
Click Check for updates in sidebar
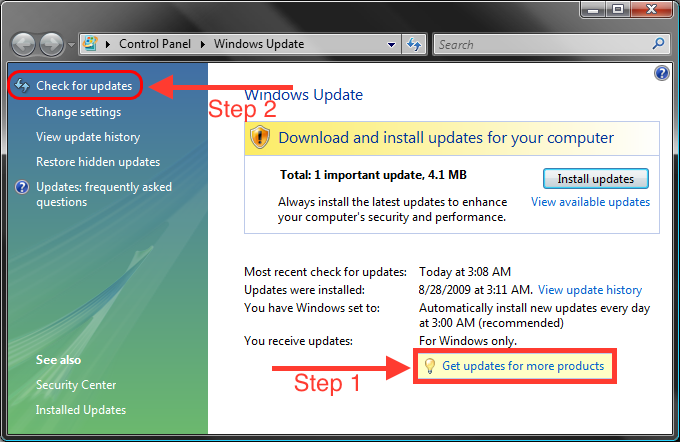pyautogui.click(x=83, y=86)
